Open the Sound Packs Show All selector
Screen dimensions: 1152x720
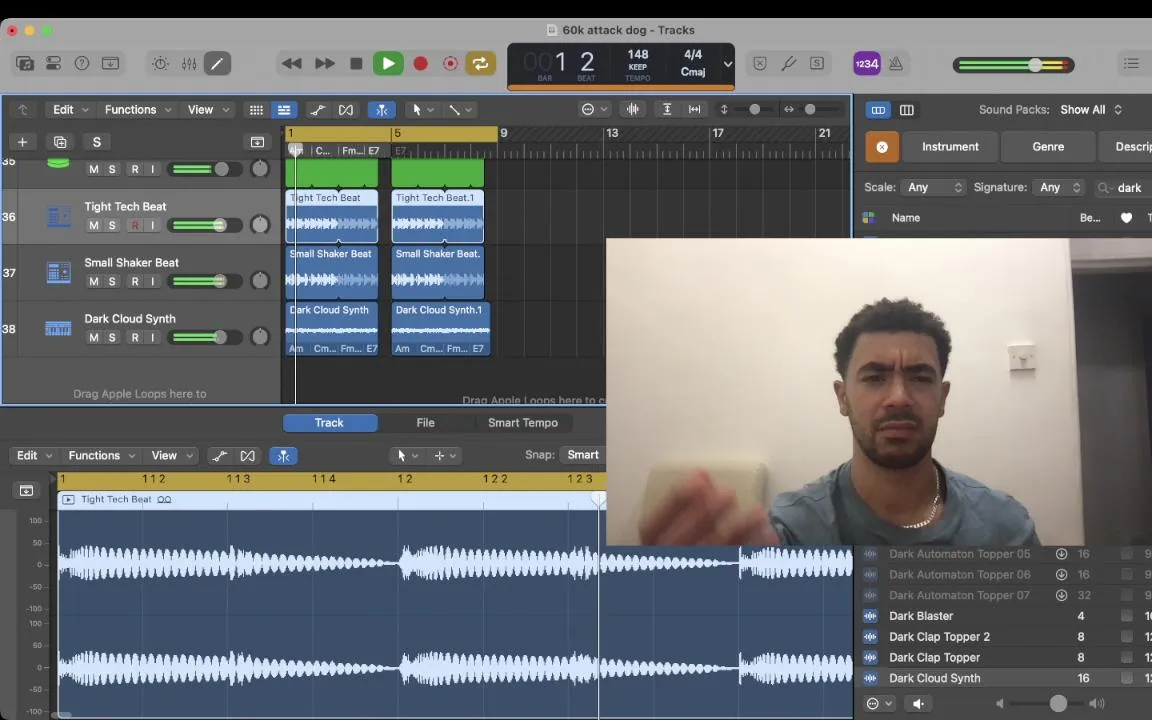click(1090, 109)
